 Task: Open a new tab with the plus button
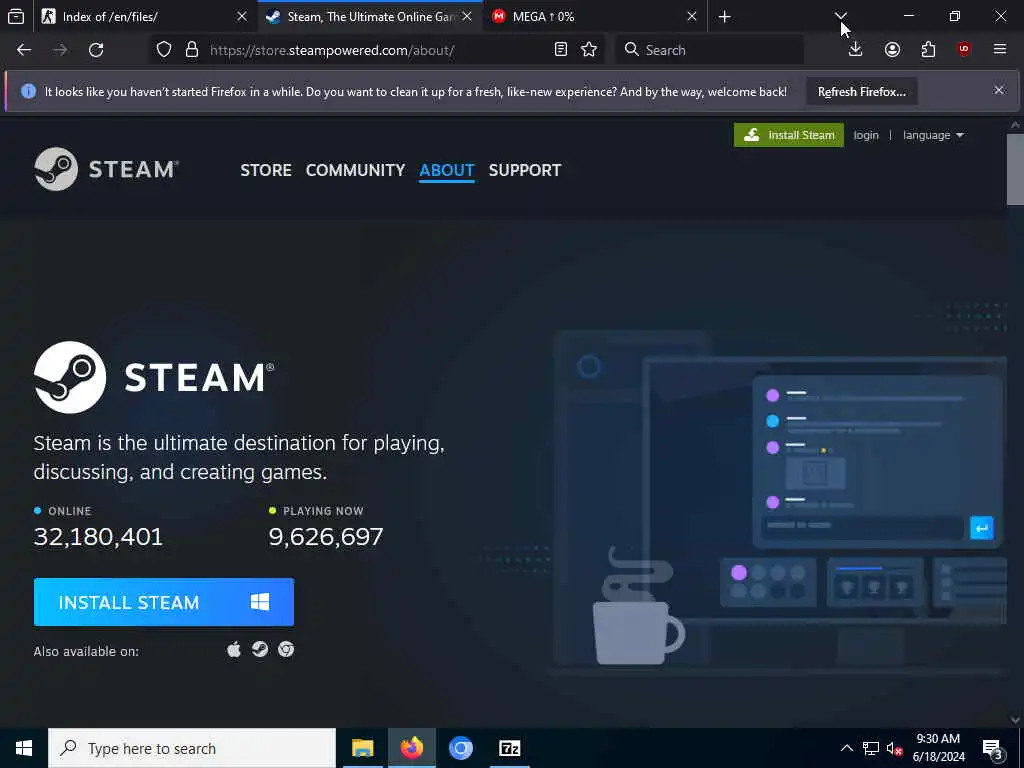point(724,16)
